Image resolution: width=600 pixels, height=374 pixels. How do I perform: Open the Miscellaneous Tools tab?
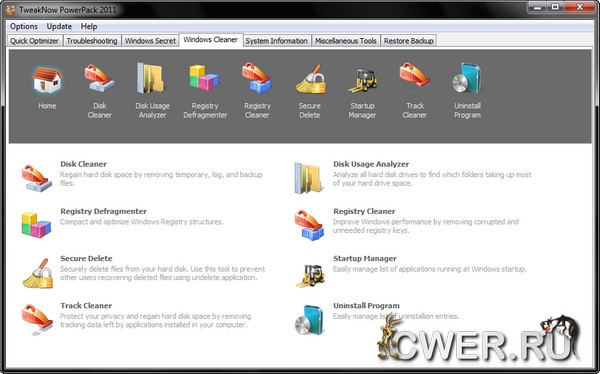346,41
